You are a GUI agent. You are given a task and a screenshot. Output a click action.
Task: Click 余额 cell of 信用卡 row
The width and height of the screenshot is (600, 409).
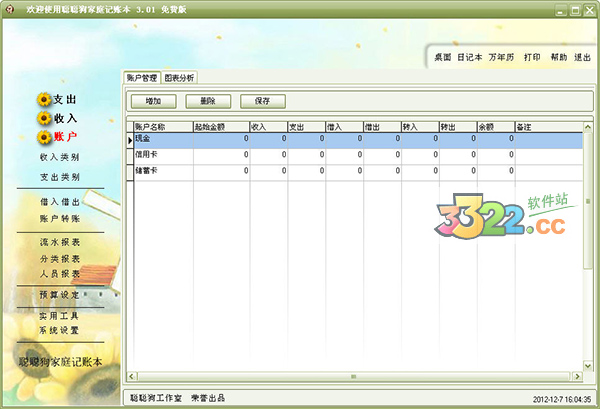tap(496, 156)
